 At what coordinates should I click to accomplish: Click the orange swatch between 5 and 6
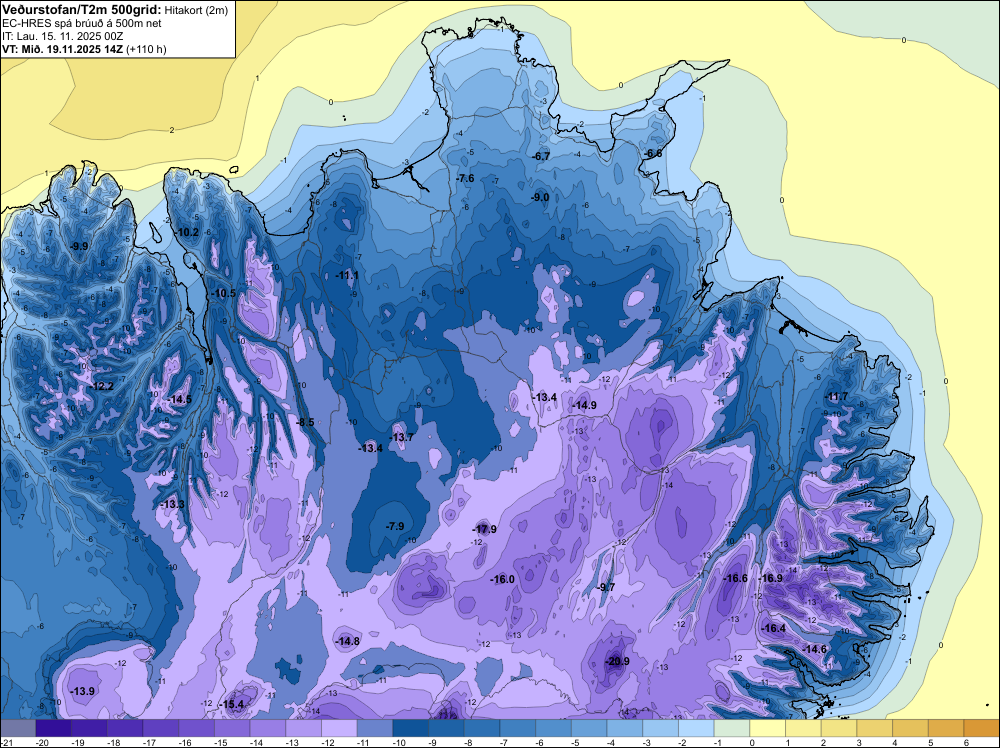coord(946,727)
